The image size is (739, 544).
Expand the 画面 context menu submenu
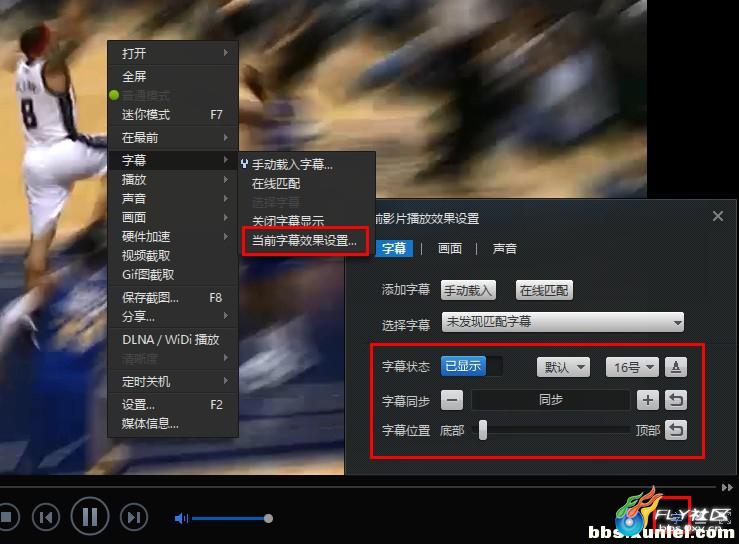[x=173, y=217]
